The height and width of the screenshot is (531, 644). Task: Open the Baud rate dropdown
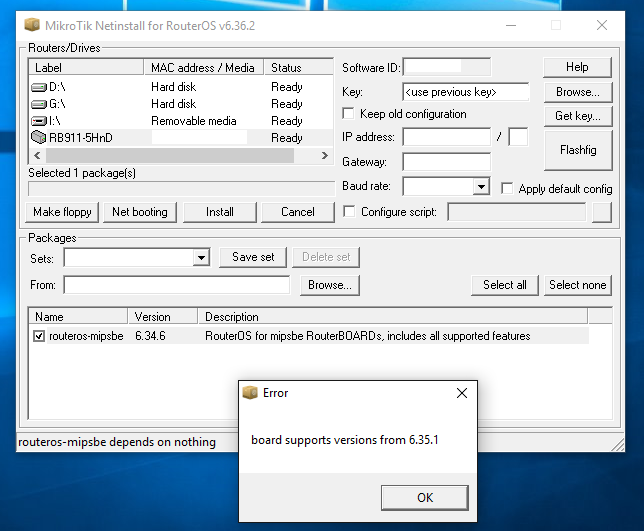tap(481, 187)
